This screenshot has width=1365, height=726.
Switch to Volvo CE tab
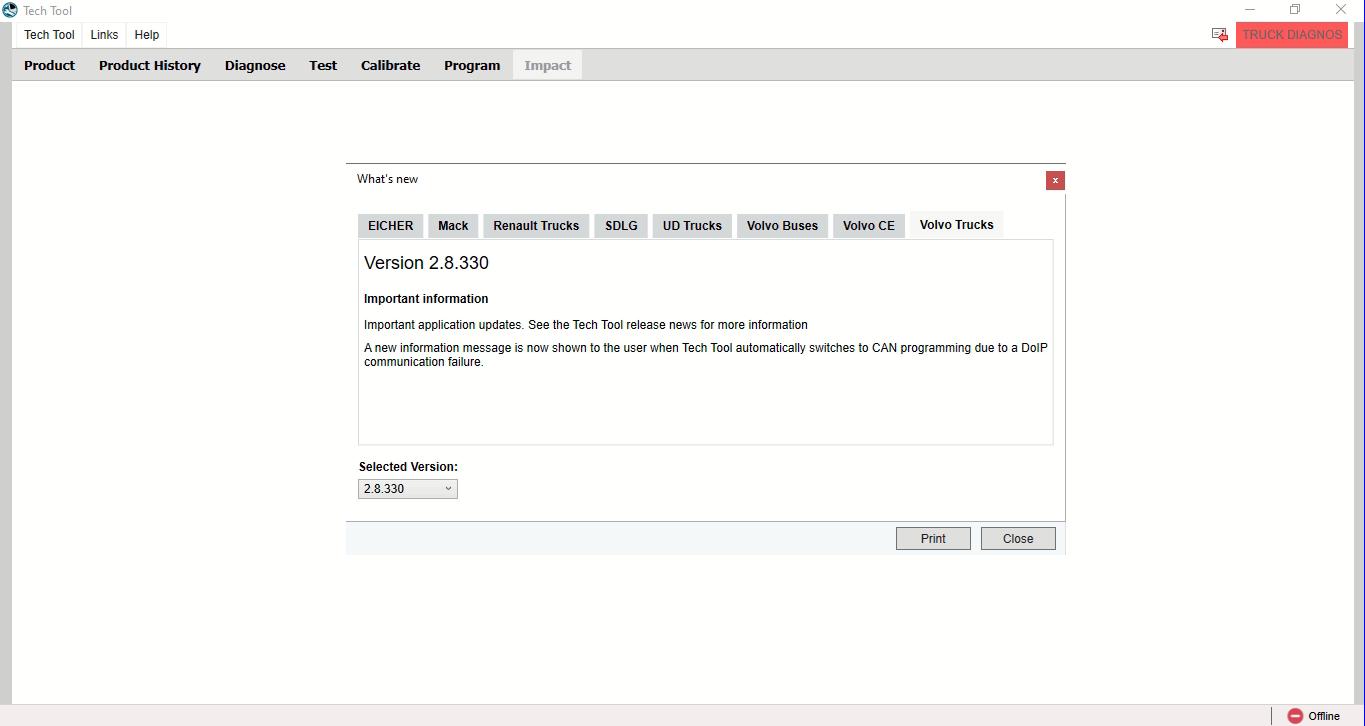point(869,226)
